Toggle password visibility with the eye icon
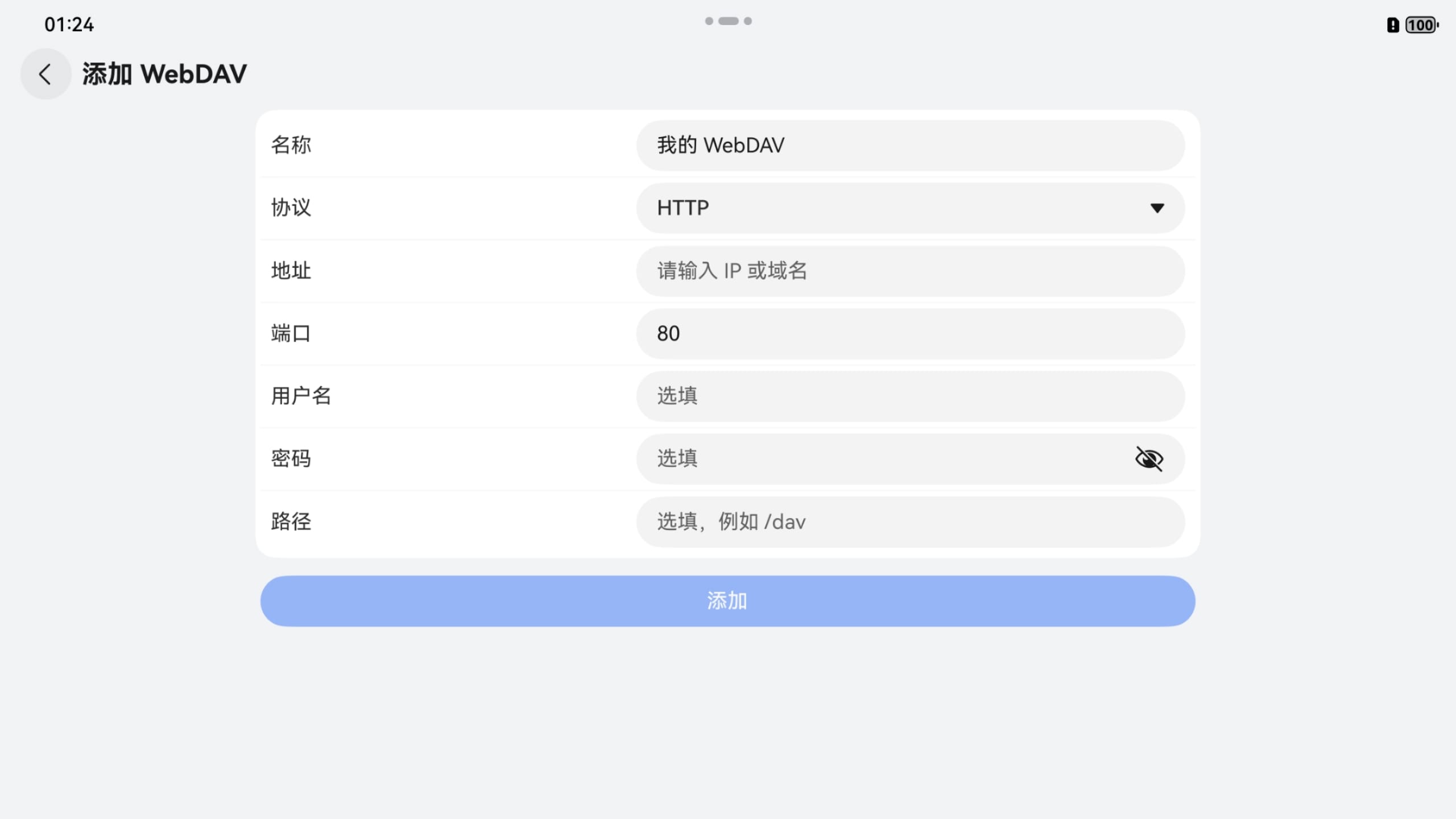 [x=1149, y=458]
